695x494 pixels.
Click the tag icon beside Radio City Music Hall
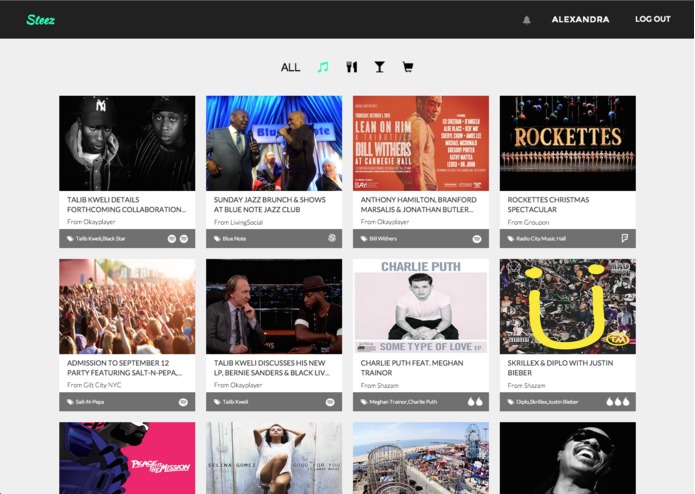[x=511, y=239]
